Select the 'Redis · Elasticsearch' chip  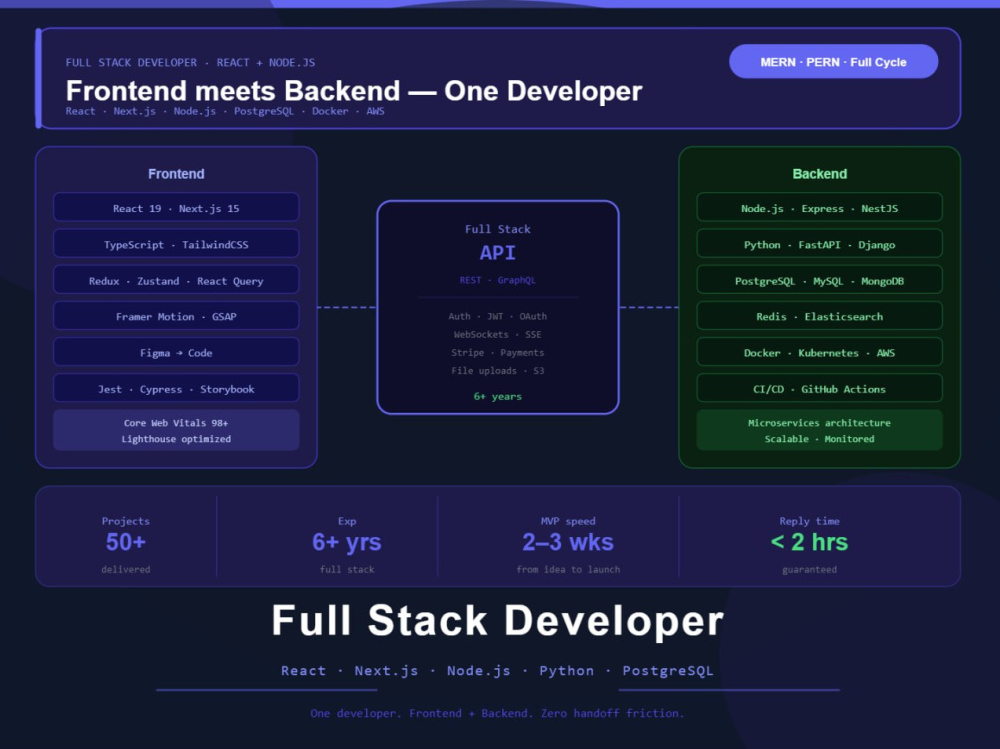(820, 316)
